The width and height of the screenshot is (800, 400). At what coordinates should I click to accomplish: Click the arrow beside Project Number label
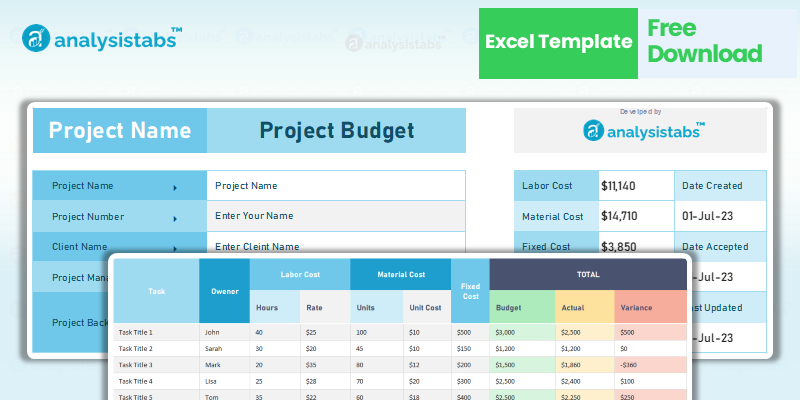[x=175, y=219]
